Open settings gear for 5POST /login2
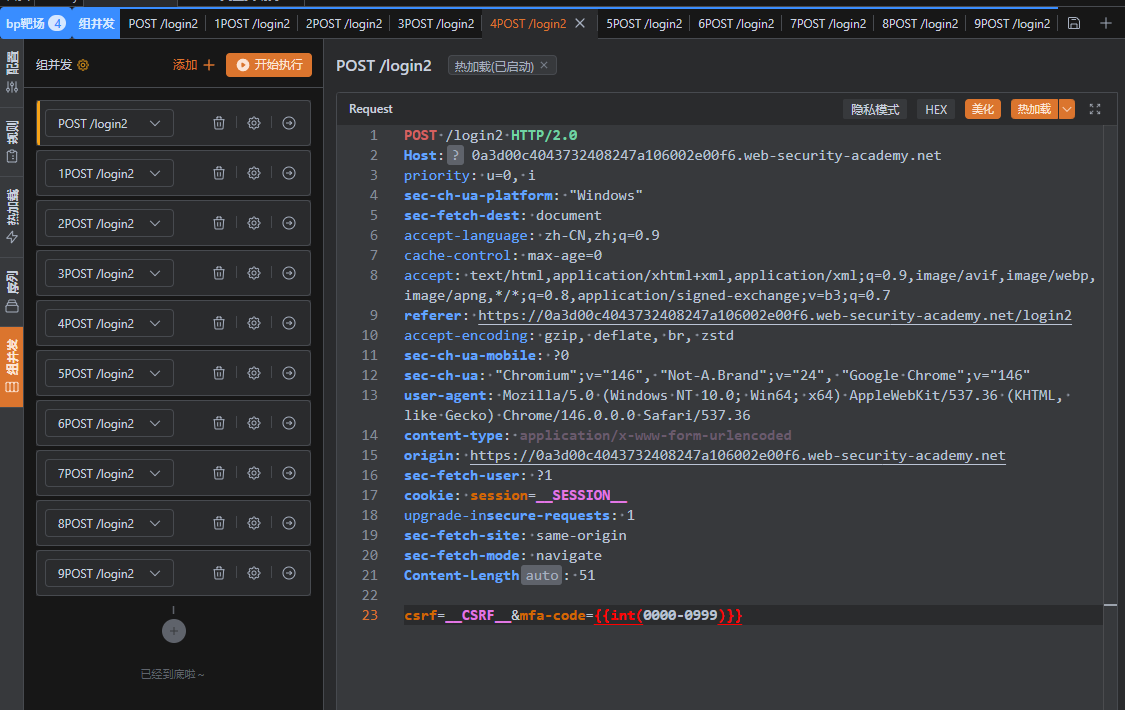The image size is (1125, 710). pos(254,373)
